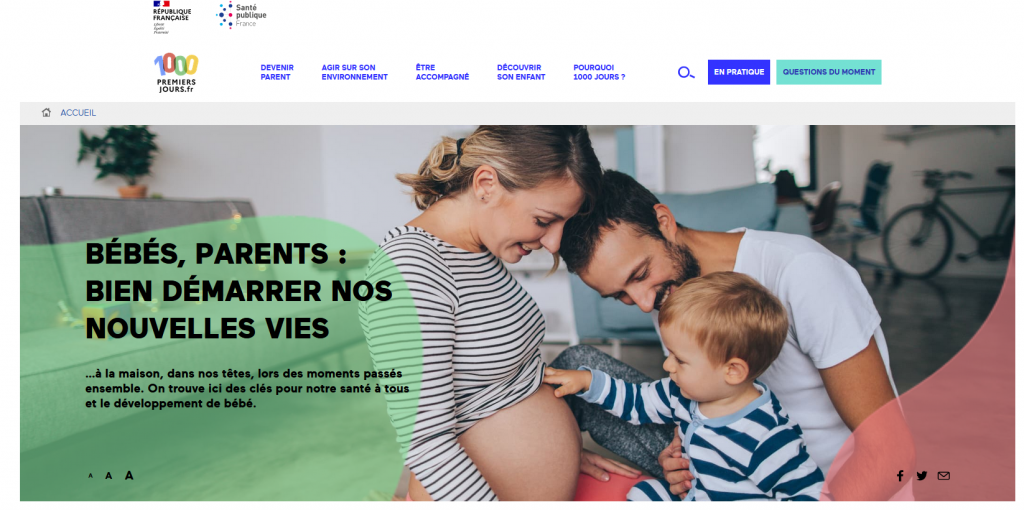Select the medium text size A
1024x510 pixels.
tap(108, 475)
